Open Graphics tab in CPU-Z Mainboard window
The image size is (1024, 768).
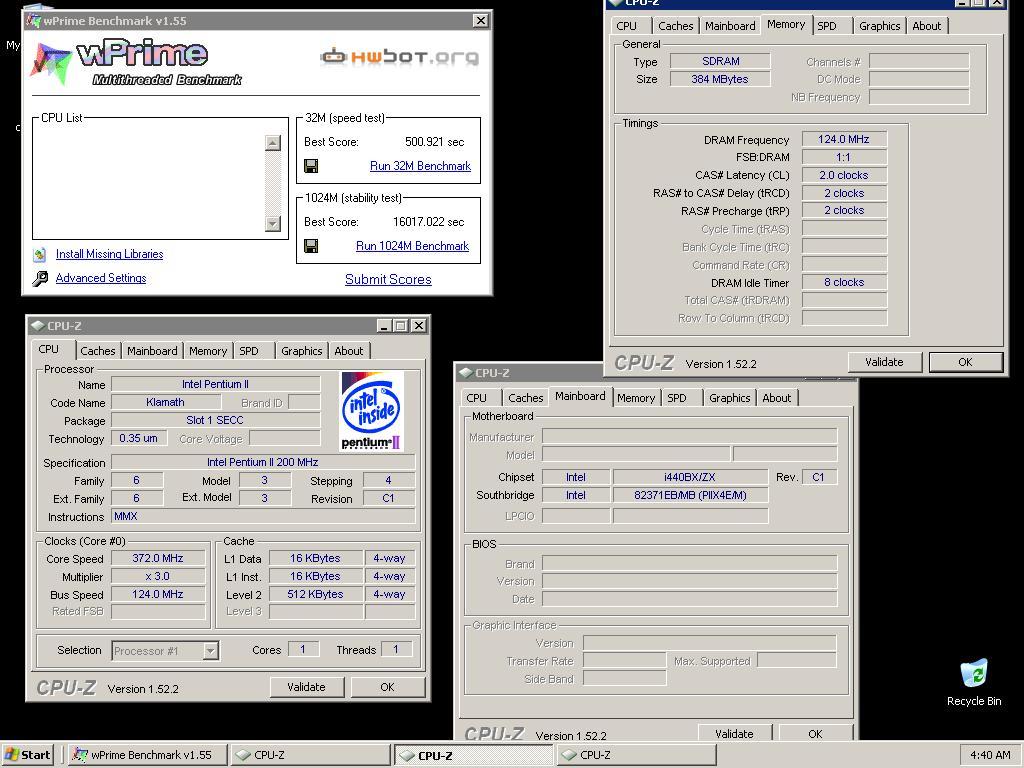[x=729, y=398]
